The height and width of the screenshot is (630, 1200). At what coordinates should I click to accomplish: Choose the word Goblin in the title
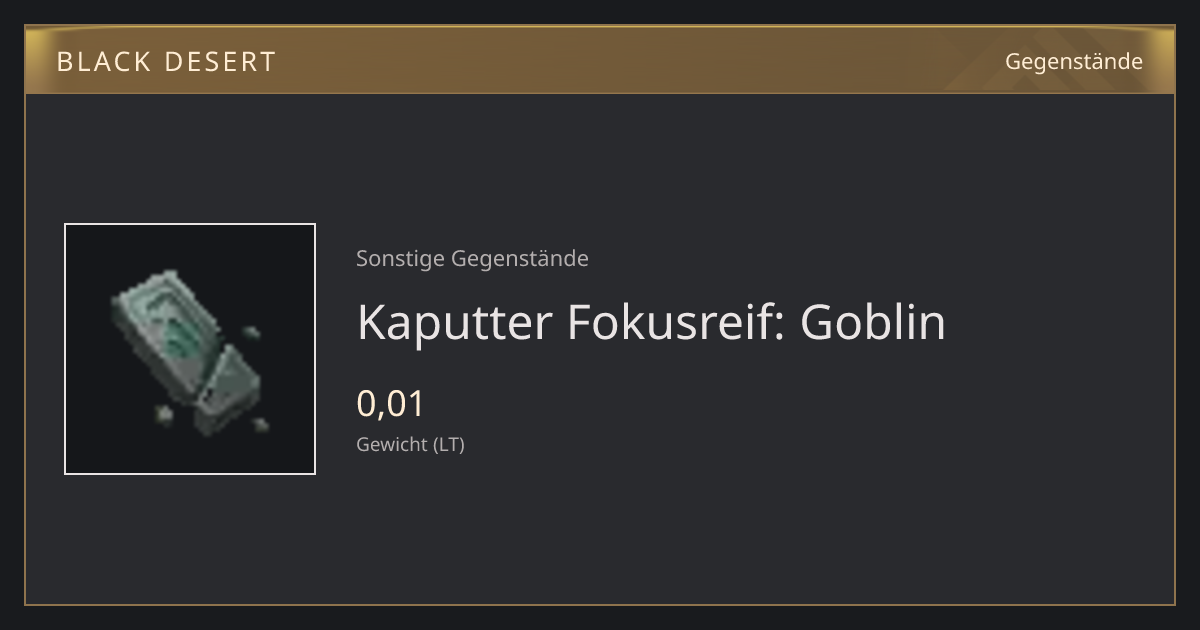click(872, 322)
